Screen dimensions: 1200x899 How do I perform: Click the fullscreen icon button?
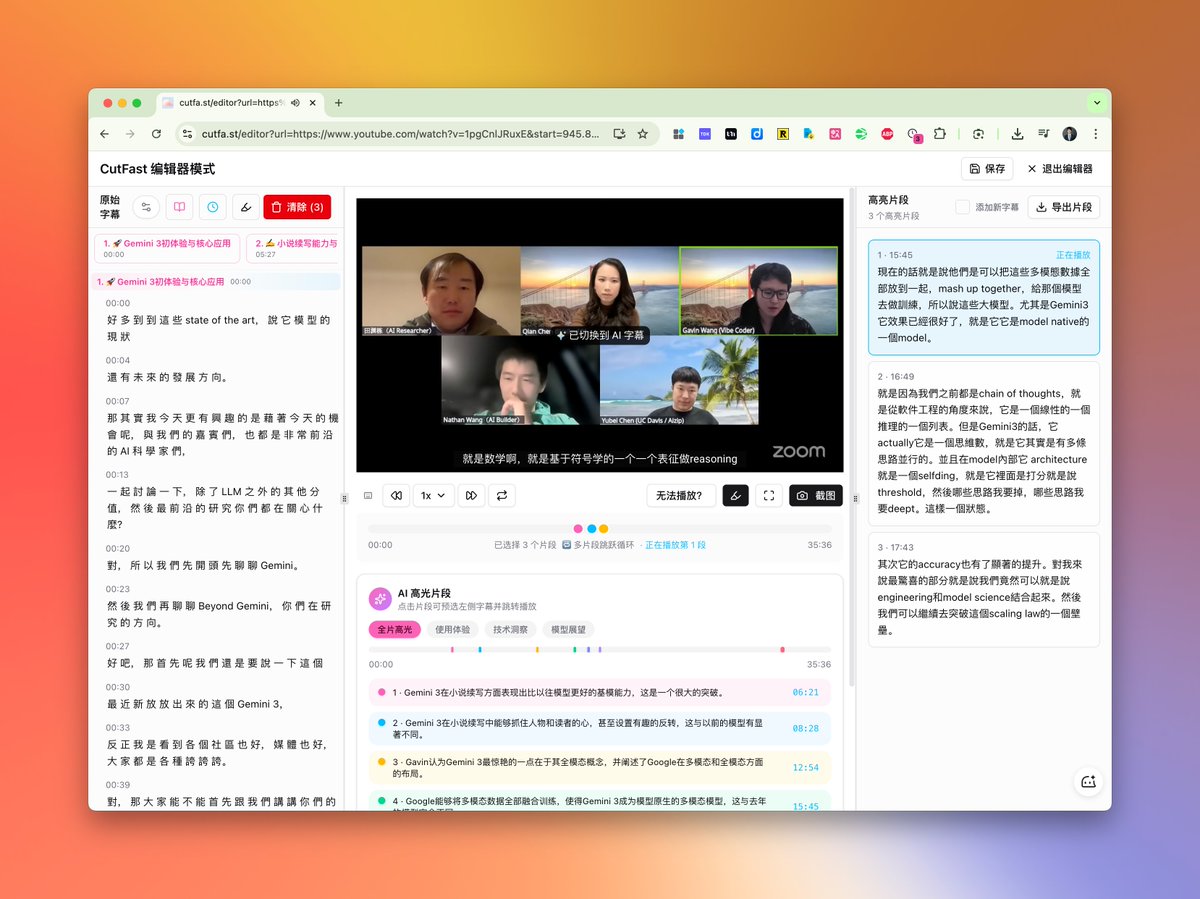click(768, 495)
